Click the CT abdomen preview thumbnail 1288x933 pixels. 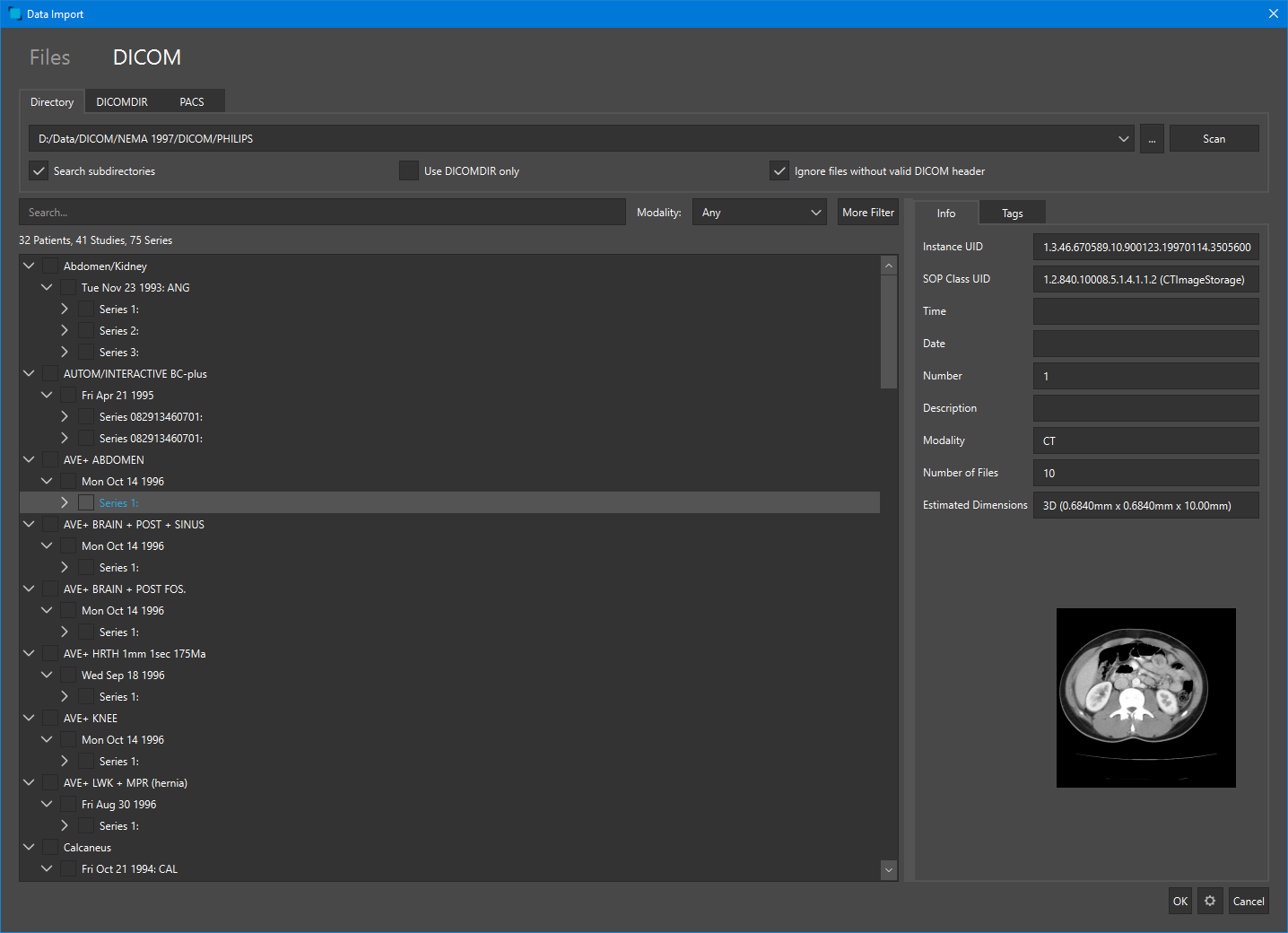1146,698
